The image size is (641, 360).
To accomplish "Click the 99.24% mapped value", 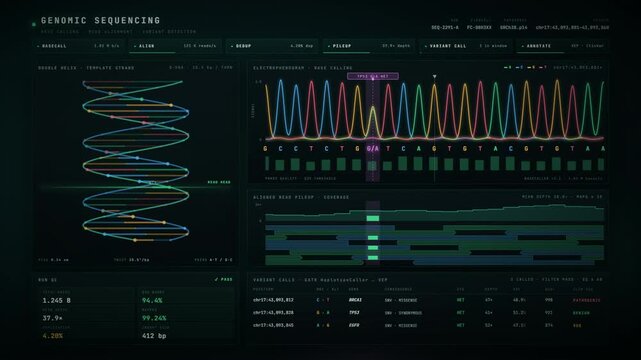I will point(154,318).
